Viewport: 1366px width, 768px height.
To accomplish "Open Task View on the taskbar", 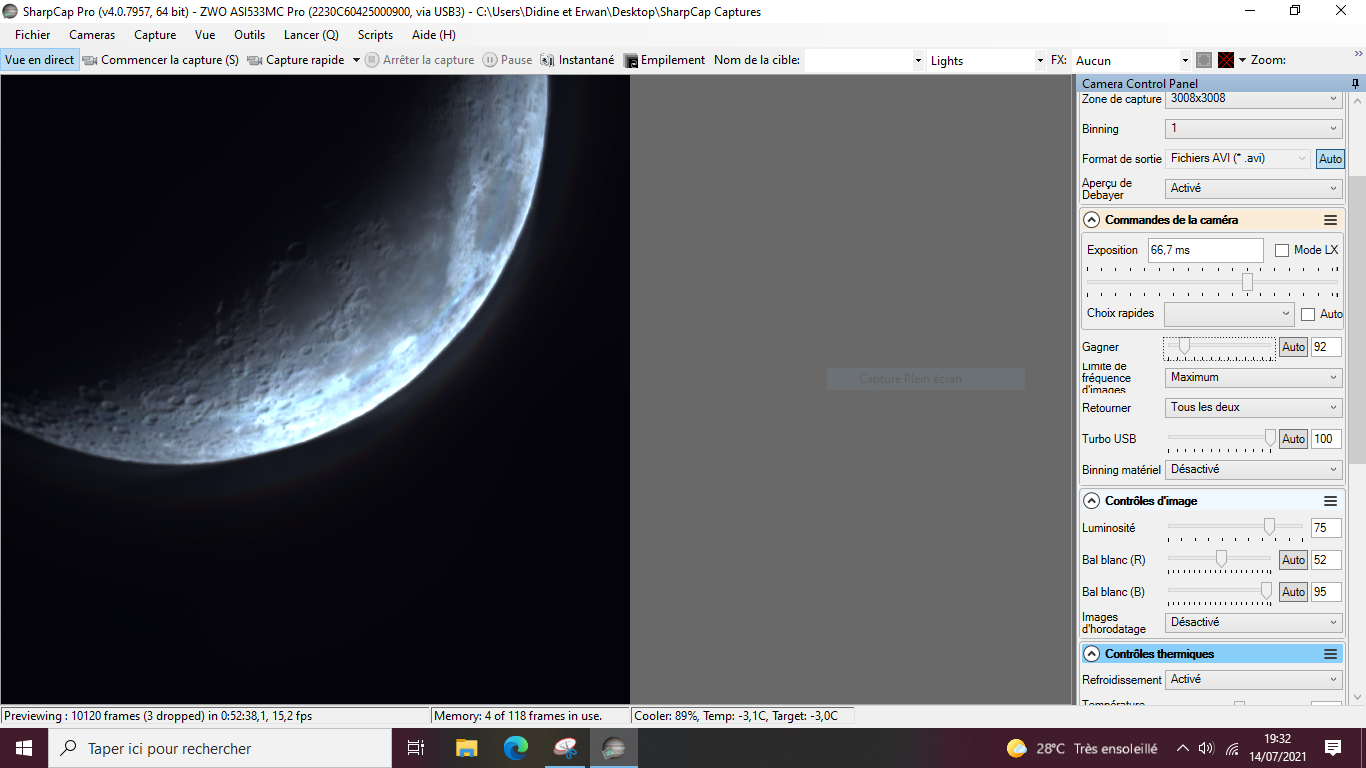I will pos(417,748).
